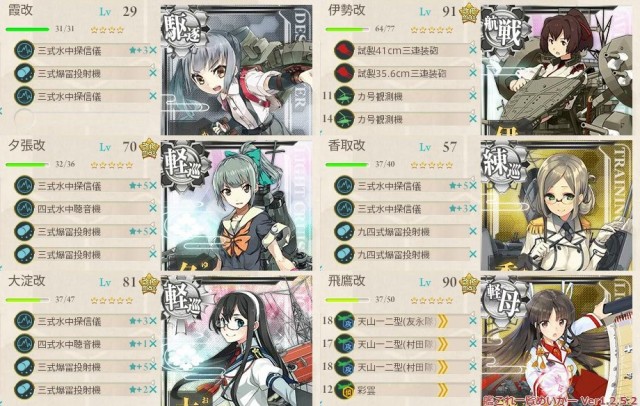Open the 香取改 training cruiser card image

coord(557,205)
